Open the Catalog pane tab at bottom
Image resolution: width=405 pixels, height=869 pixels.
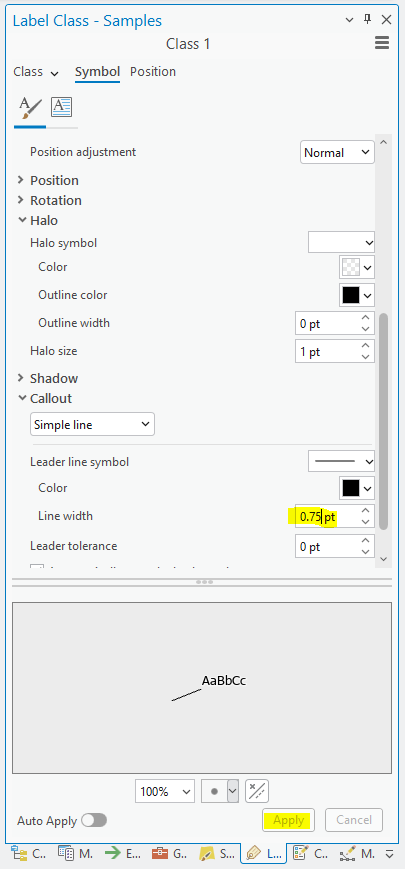(x=29, y=853)
